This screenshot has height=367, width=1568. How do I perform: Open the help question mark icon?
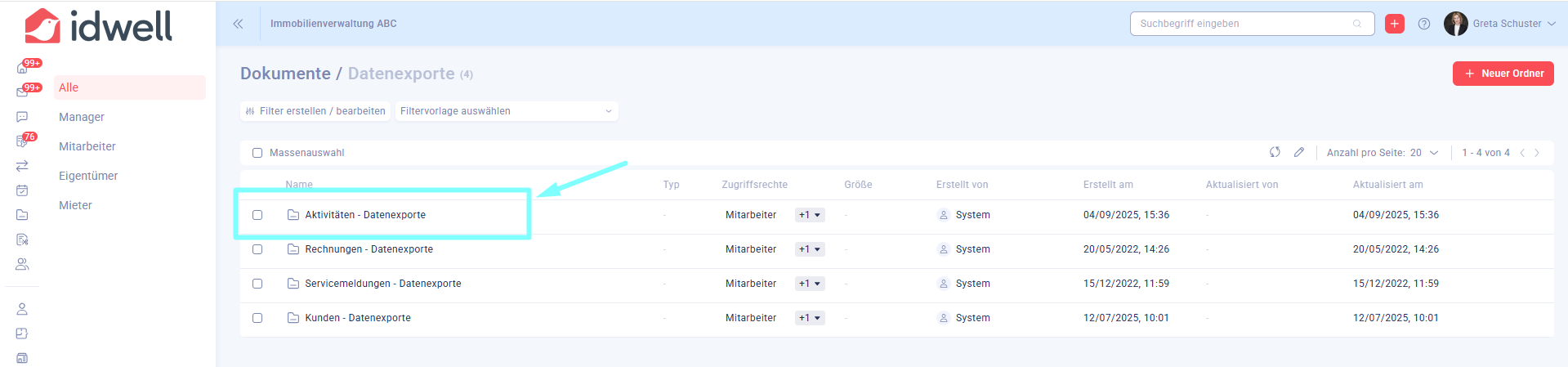click(x=1424, y=24)
